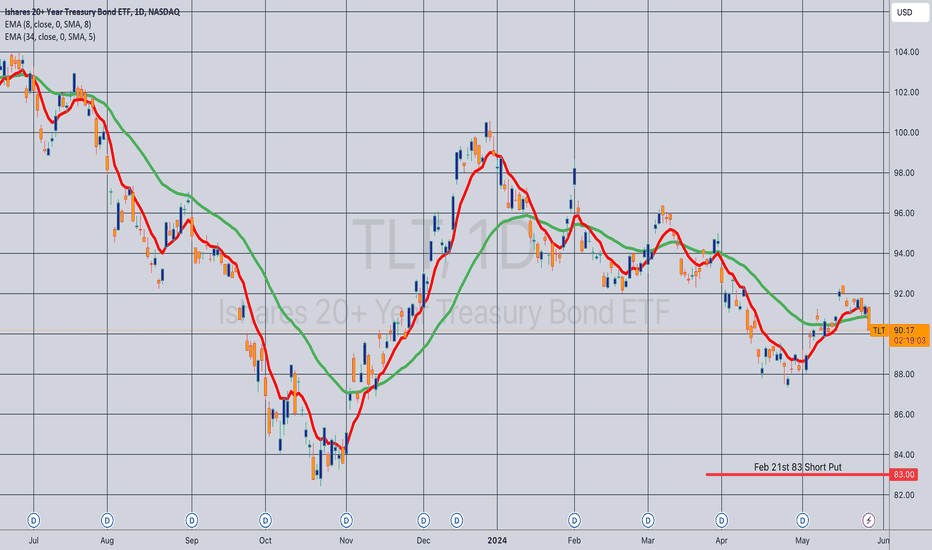Click the 84.00 price axis label
Viewport: 932px width, 550px height.
pyautogui.click(x=906, y=455)
